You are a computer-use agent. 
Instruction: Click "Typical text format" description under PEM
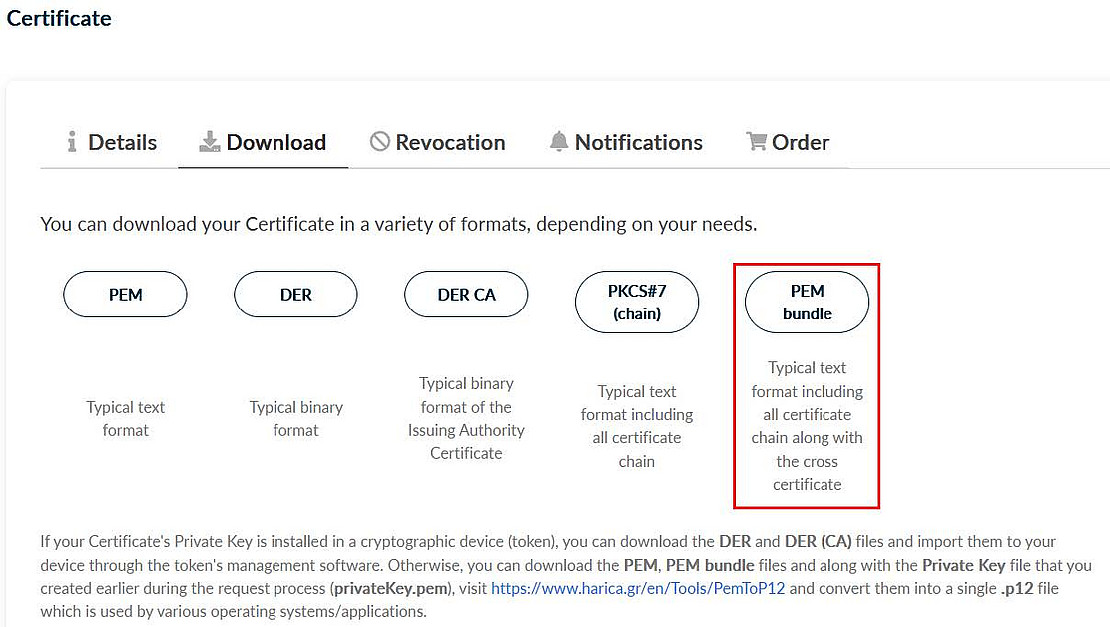(x=125, y=418)
